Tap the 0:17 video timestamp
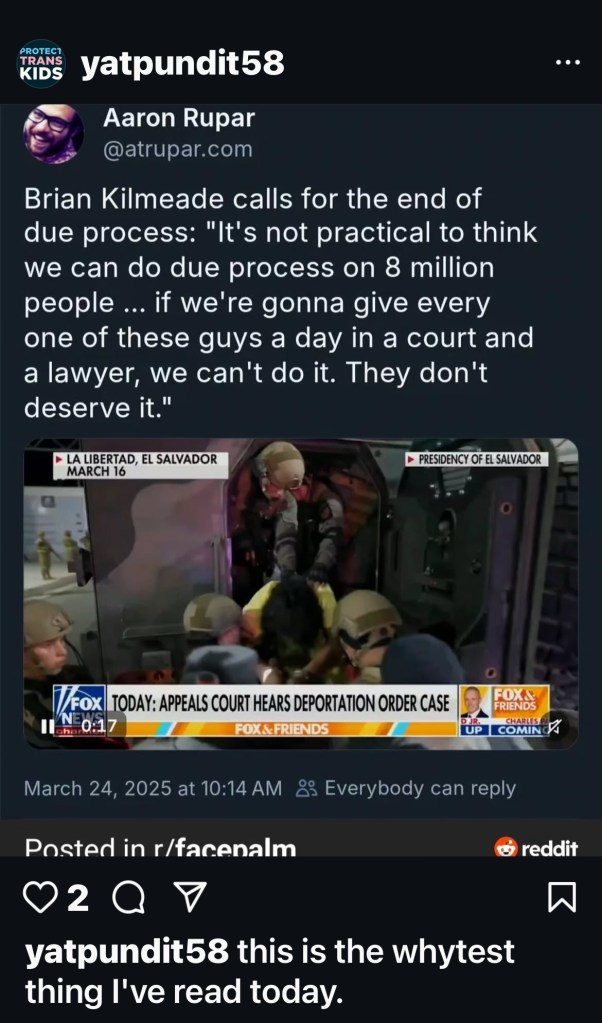602x1023 pixels. [x=98, y=726]
